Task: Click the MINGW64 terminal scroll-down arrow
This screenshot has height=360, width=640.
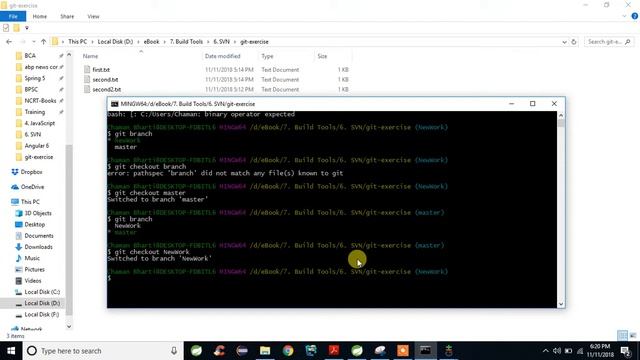Action: click(561, 304)
